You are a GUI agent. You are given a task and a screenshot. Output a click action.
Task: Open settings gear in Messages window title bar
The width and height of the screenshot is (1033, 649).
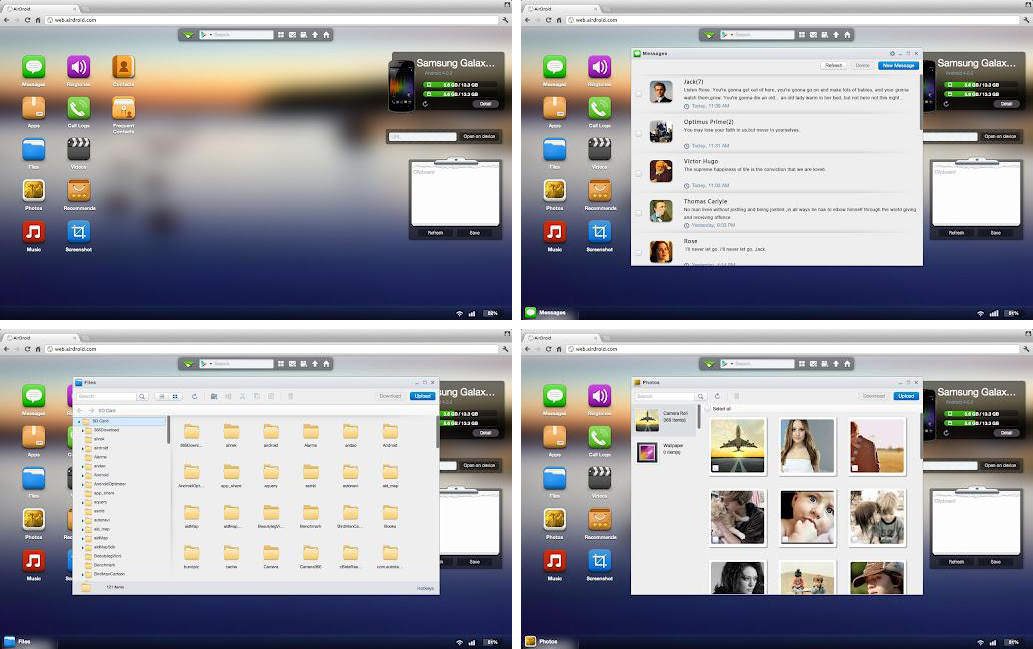pyautogui.click(x=892, y=53)
